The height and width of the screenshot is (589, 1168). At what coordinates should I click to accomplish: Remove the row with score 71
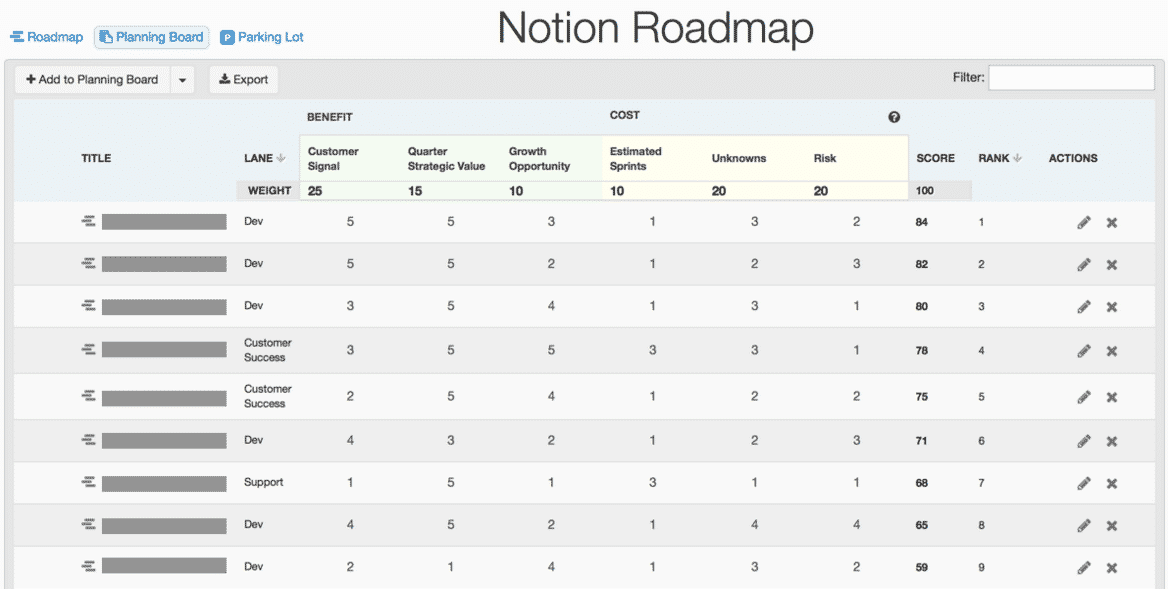[x=1111, y=442]
